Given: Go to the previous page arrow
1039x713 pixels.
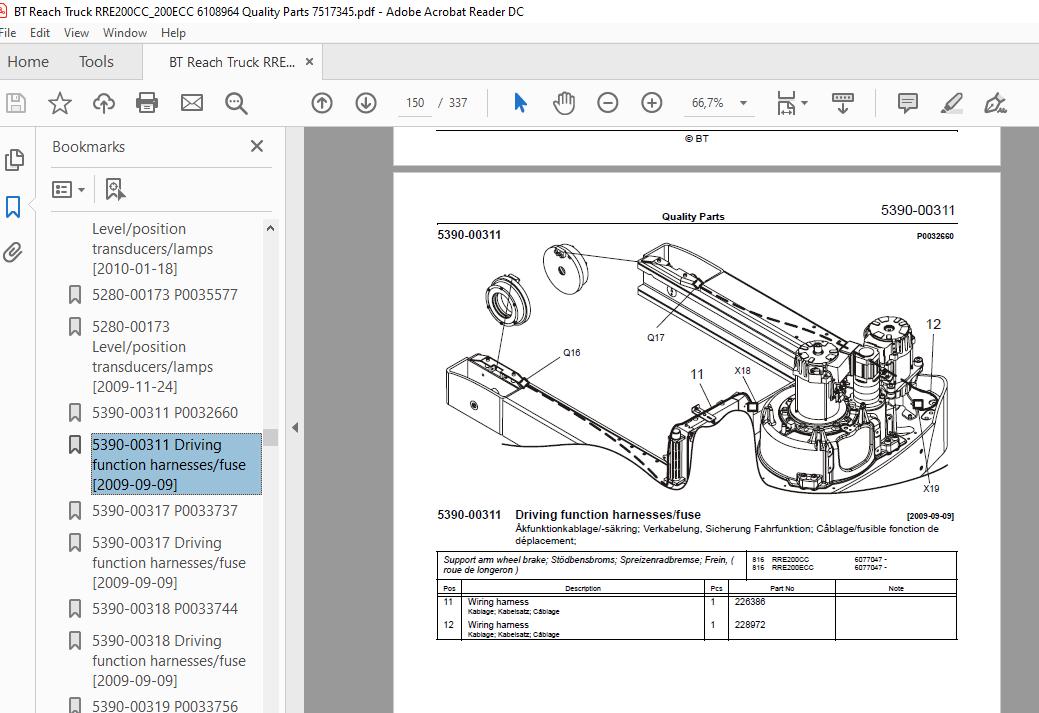Looking at the screenshot, I should pos(322,103).
